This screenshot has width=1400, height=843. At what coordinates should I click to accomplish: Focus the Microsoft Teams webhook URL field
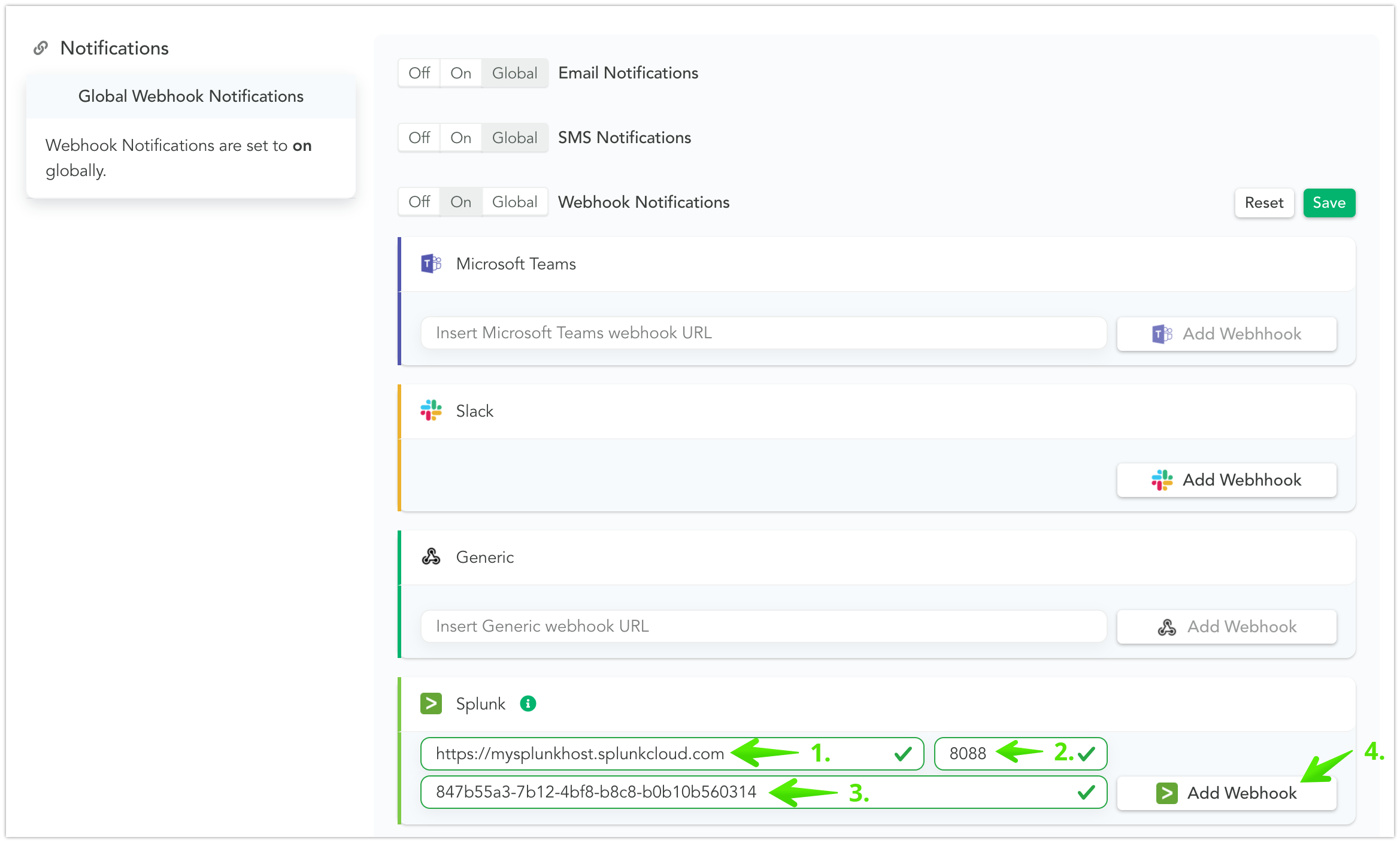(763, 333)
